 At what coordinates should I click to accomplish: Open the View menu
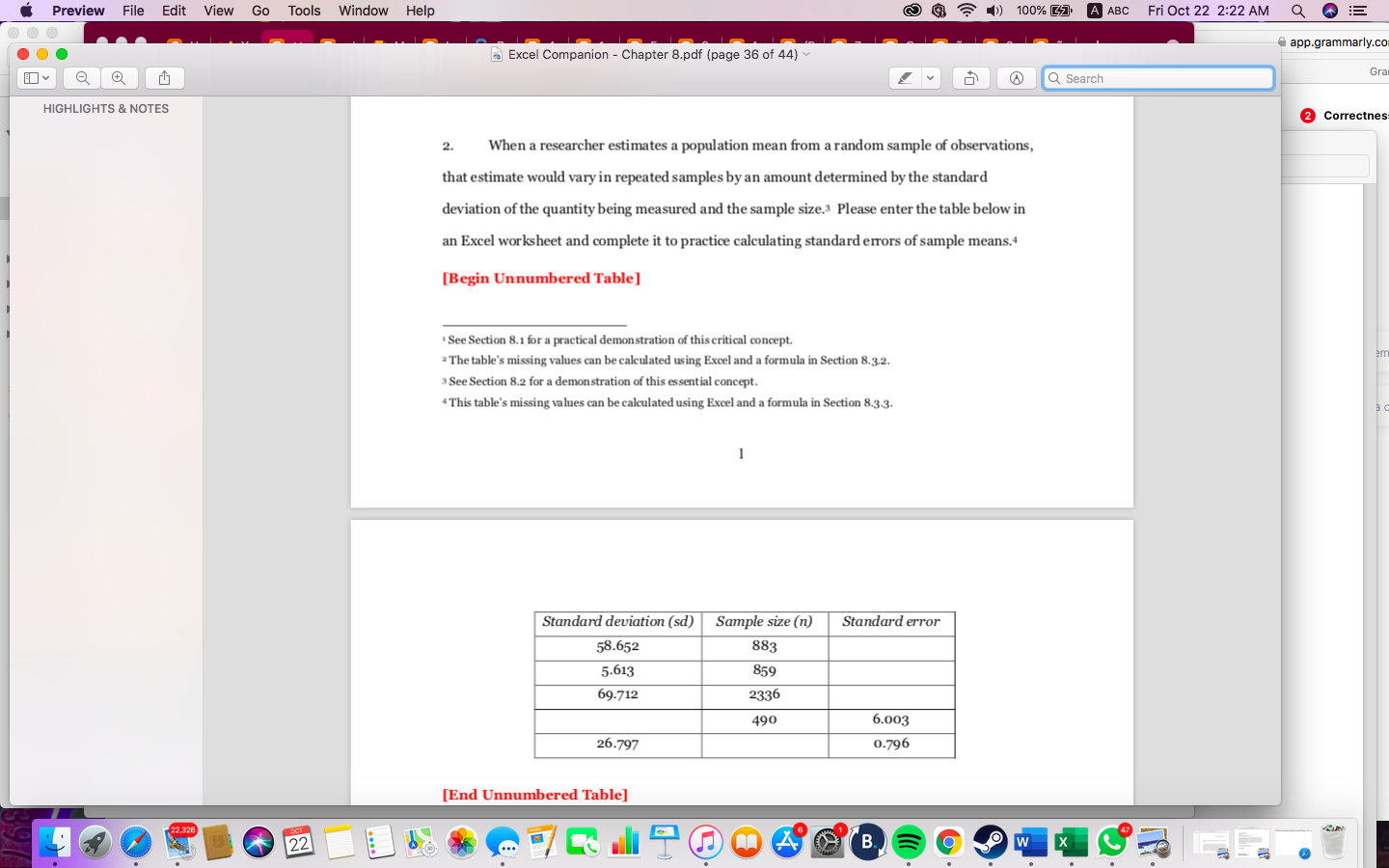(x=218, y=11)
